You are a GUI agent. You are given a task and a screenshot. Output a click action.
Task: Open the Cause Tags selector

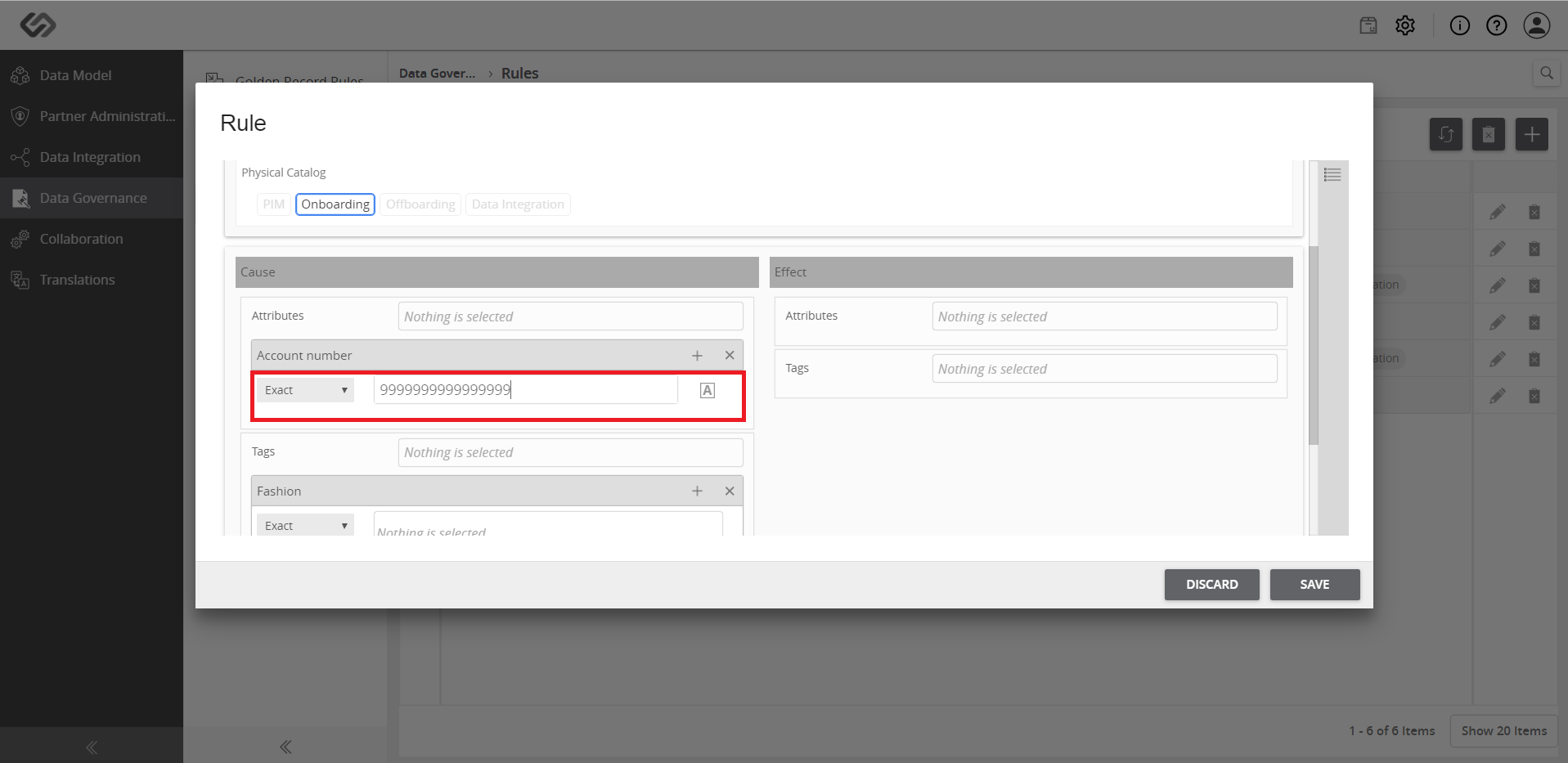(571, 452)
